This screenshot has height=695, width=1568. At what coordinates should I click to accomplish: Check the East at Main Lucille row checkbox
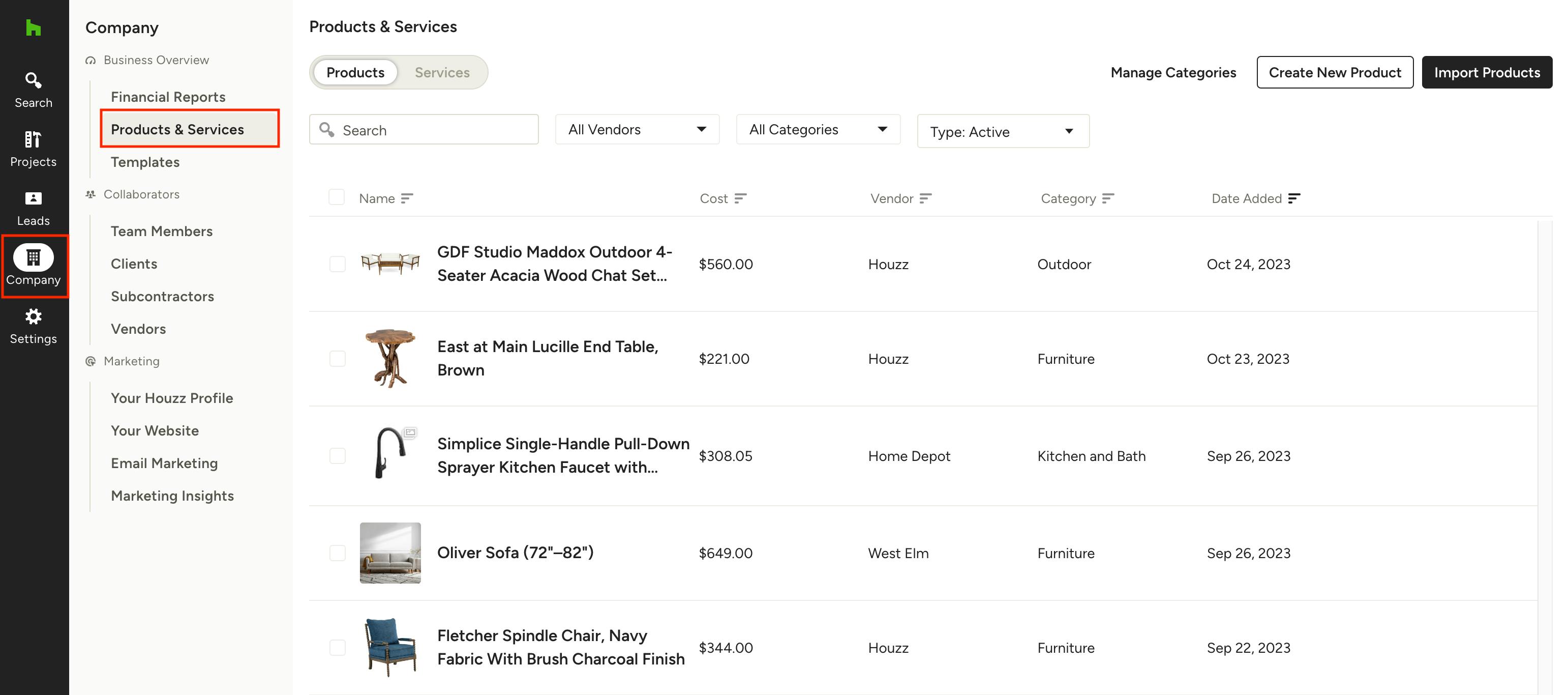[x=337, y=359]
